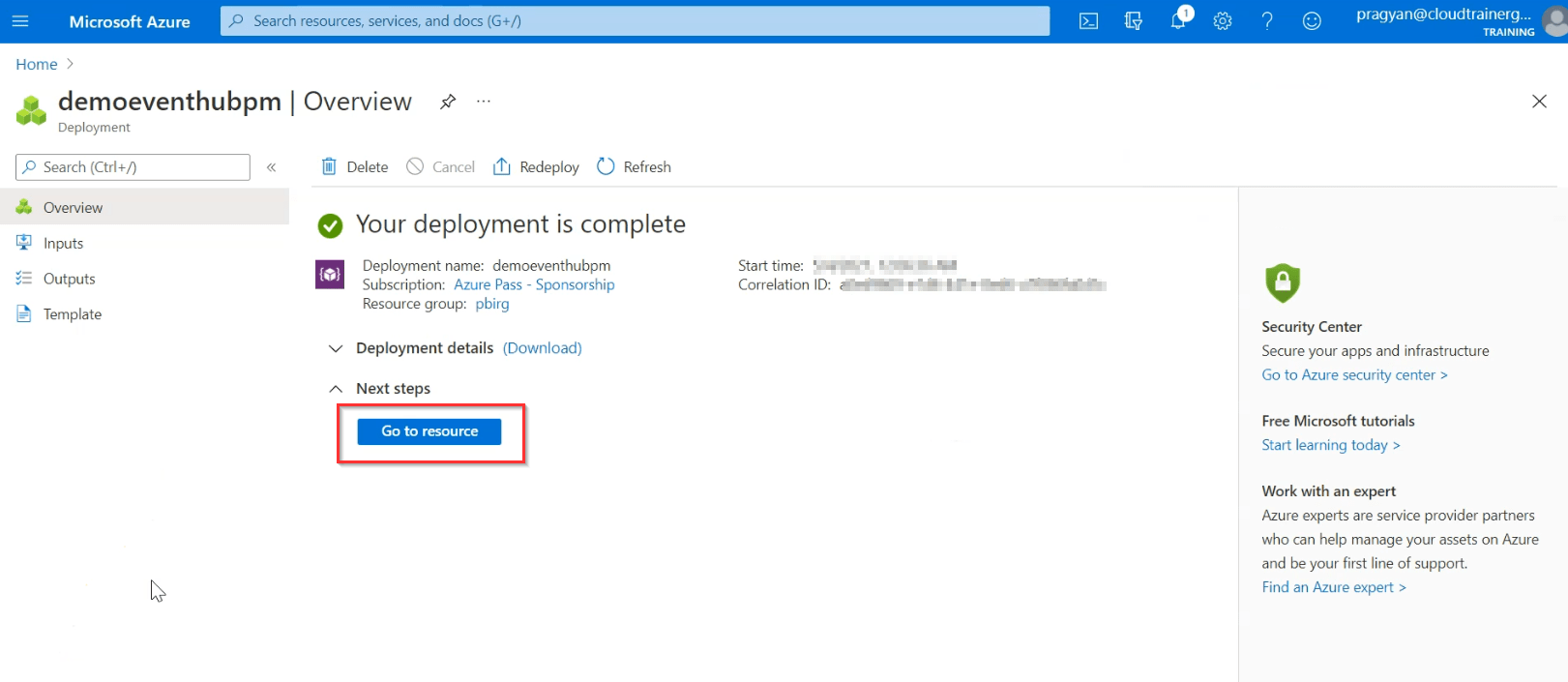Select Outputs in the left menu

(x=69, y=279)
